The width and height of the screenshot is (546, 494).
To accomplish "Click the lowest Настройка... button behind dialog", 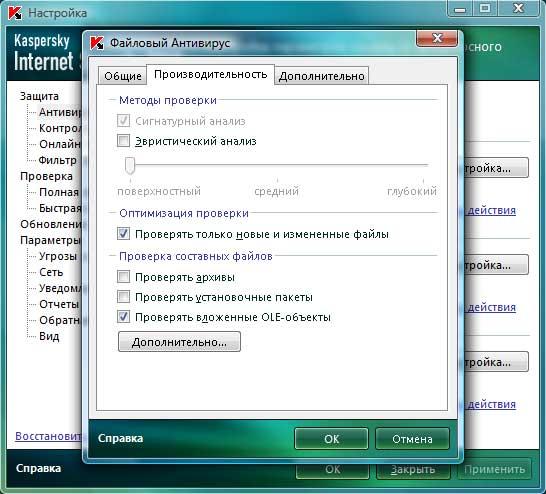I will pyautogui.click(x=496, y=362).
